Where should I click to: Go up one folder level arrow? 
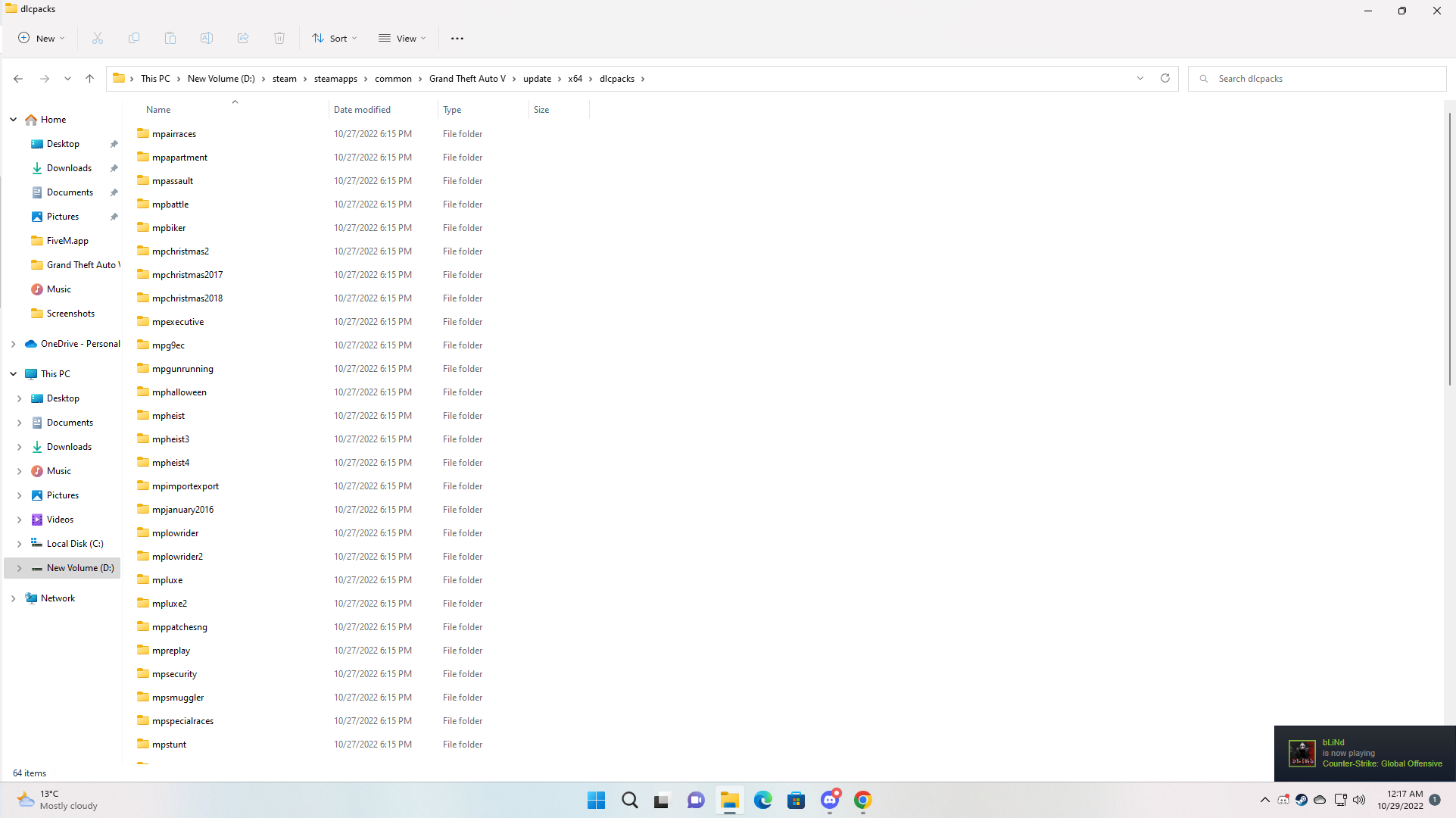click(x=89, y=79)
